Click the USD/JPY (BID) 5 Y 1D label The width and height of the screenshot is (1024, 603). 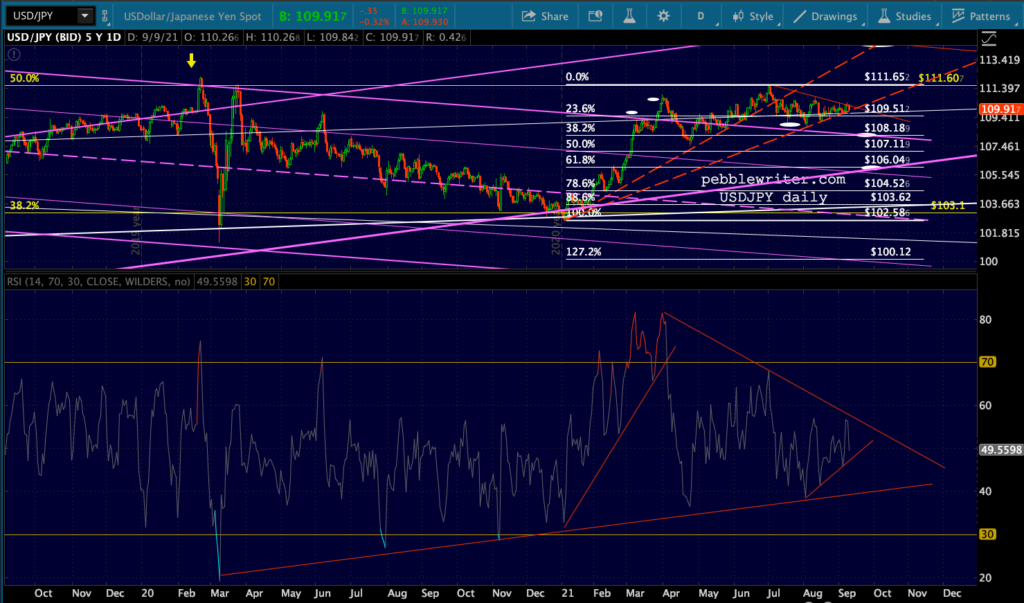click(x=63, y=37)
